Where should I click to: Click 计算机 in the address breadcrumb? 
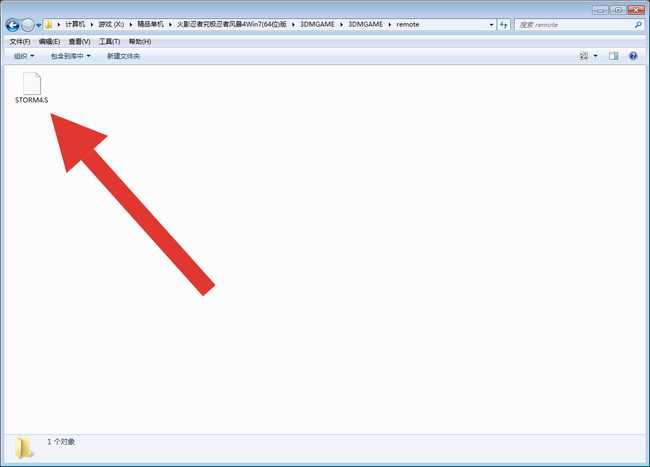[76, 24]
